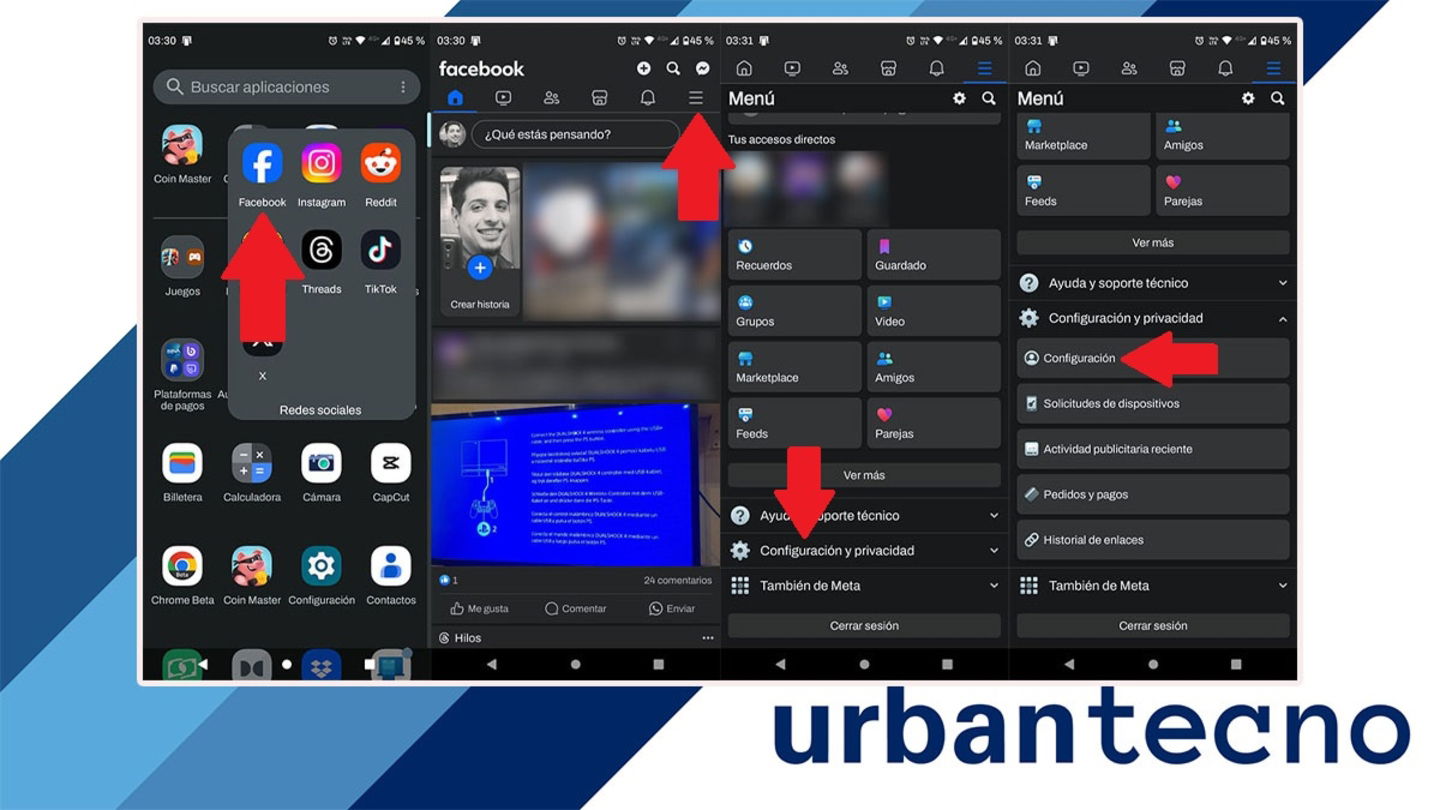Screen dimensions: 1440x810
Task: Open the Plataformas de pagos folder
Action: [x=182, y=360]
